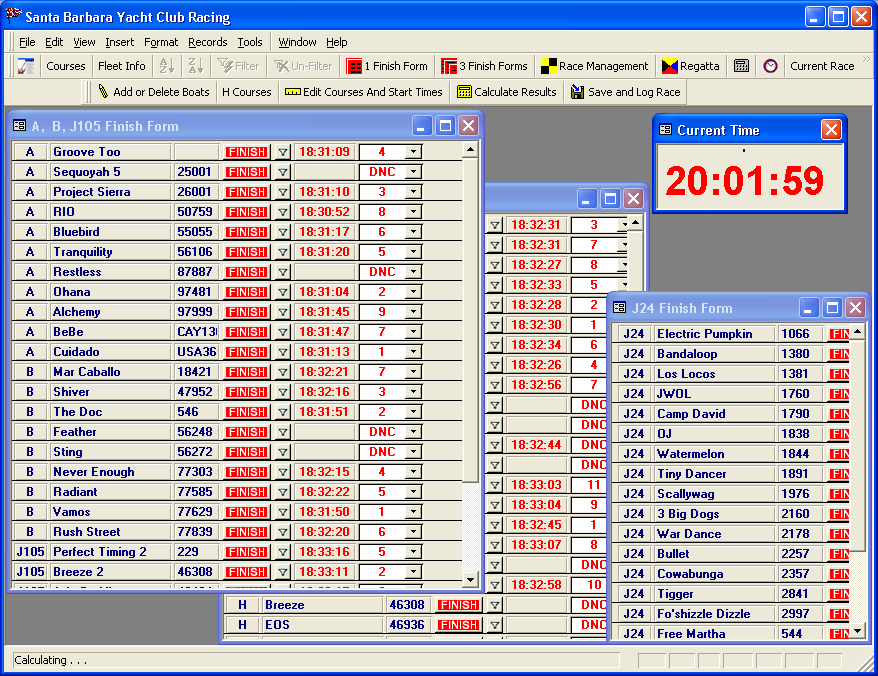Open Race Management from the toolbar
The height and width of the screenshot is (676, 878).
(595, 66)
